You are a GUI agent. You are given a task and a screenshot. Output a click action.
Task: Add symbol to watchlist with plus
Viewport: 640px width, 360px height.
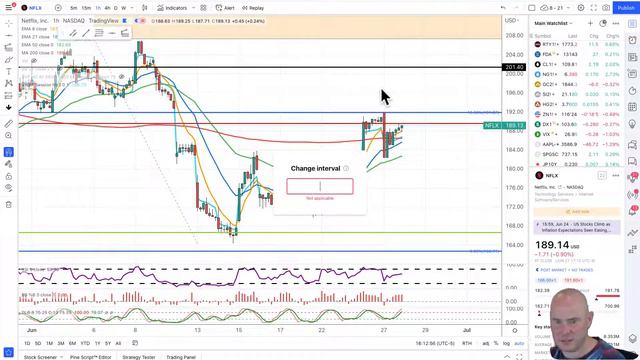pos(590,23)
